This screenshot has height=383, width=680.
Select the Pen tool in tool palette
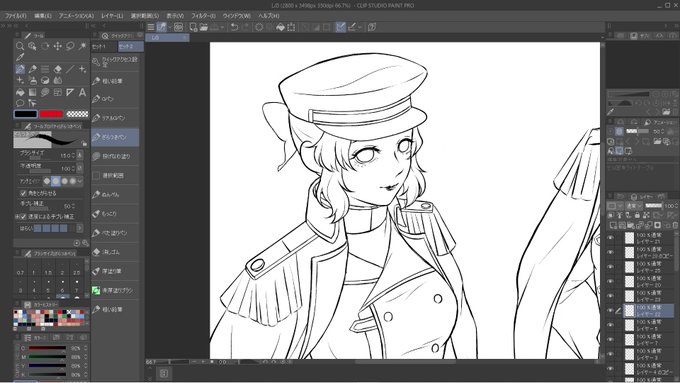coord(20,69)
